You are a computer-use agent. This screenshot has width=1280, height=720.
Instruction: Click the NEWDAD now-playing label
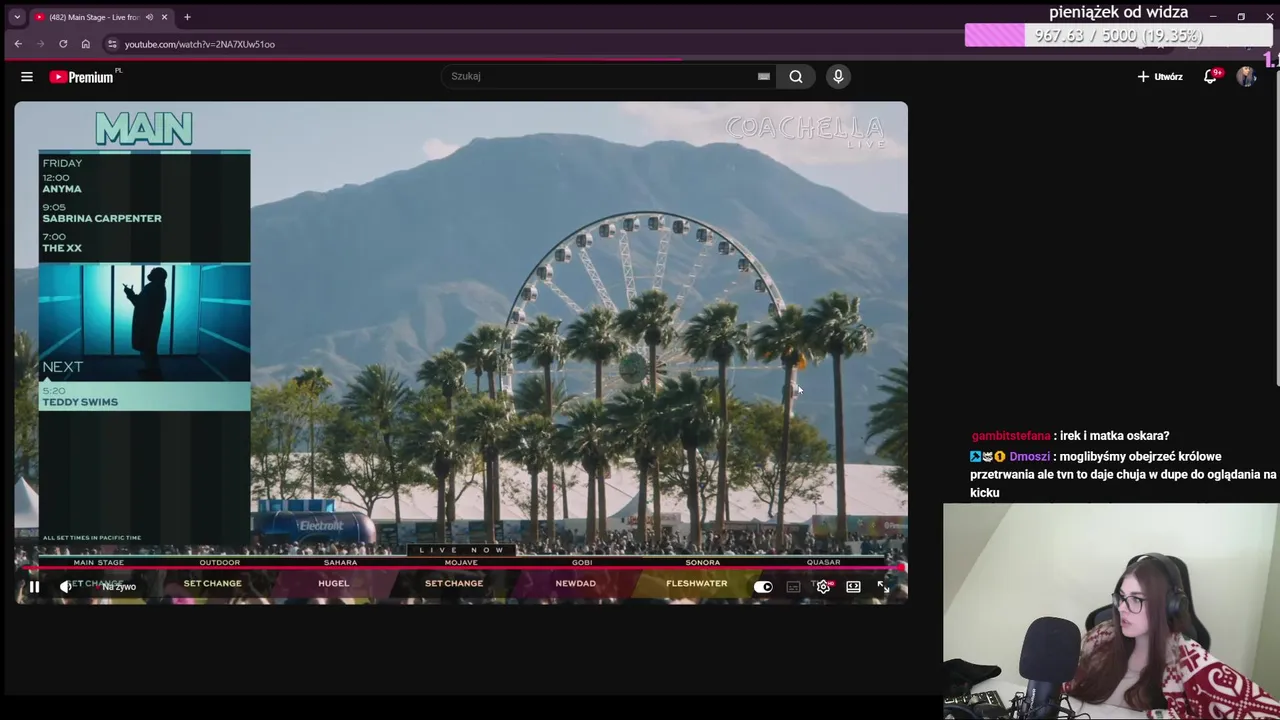click(x=576, y=584)
